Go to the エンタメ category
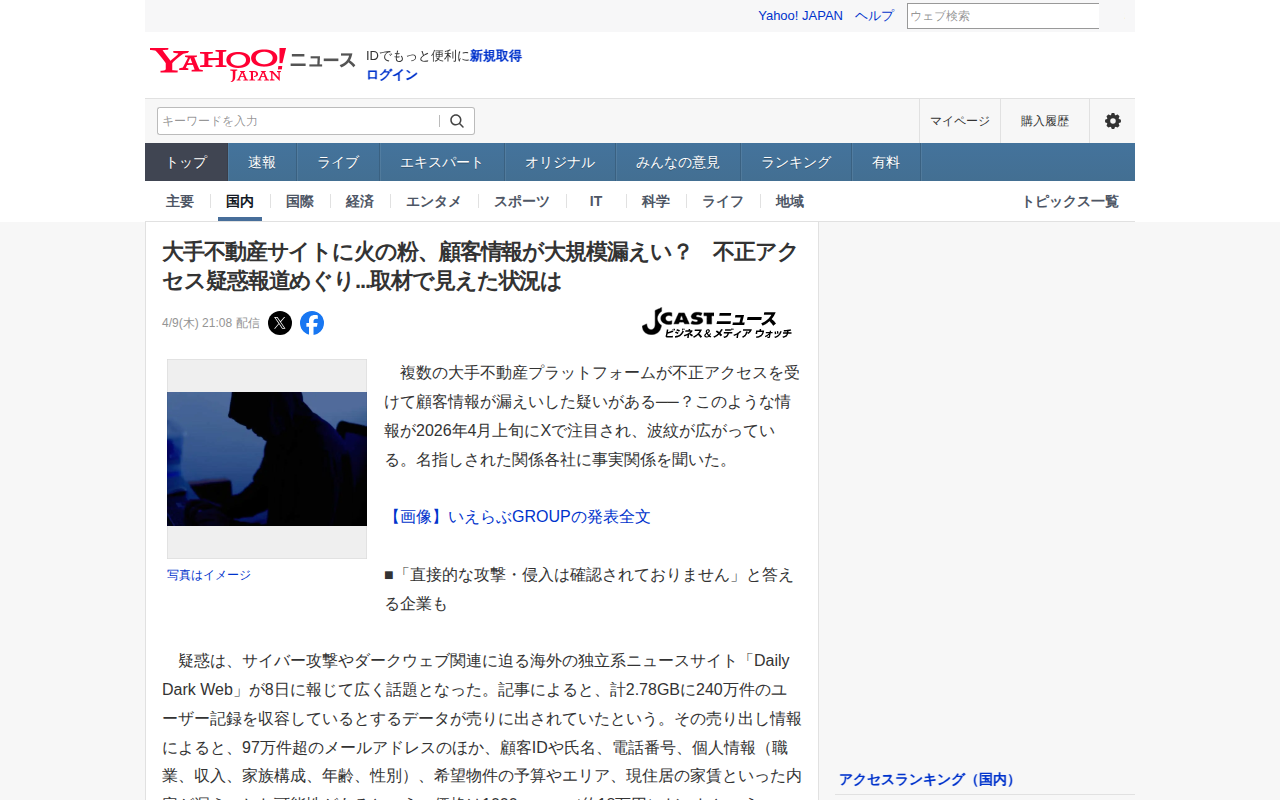 (434, 201)
